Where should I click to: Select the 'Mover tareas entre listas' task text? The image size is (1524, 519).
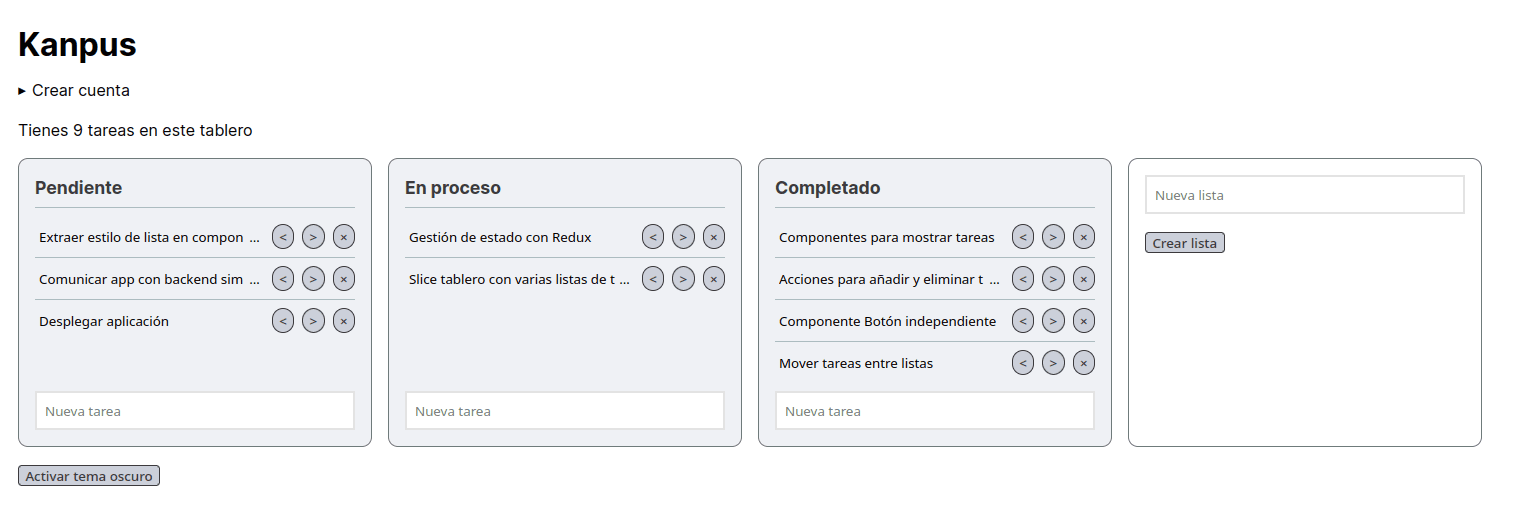click(856, 363)
